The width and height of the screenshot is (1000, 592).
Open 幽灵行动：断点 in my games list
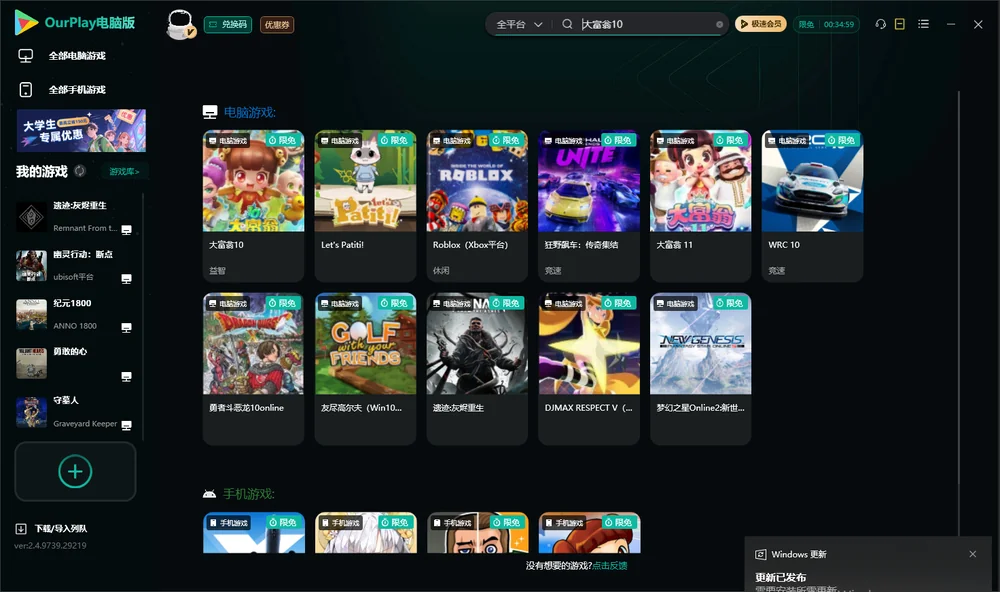point(75,265)
